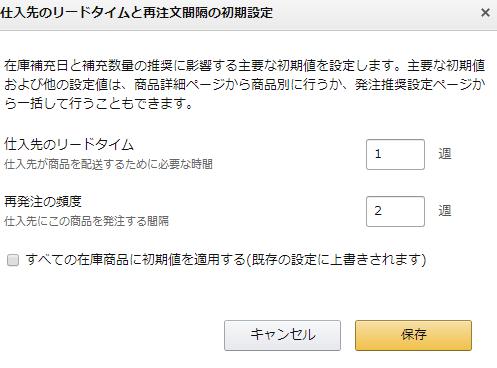Enable すべての在庫商品に初期値を適用する checkbox

click(x=13, y=260)
